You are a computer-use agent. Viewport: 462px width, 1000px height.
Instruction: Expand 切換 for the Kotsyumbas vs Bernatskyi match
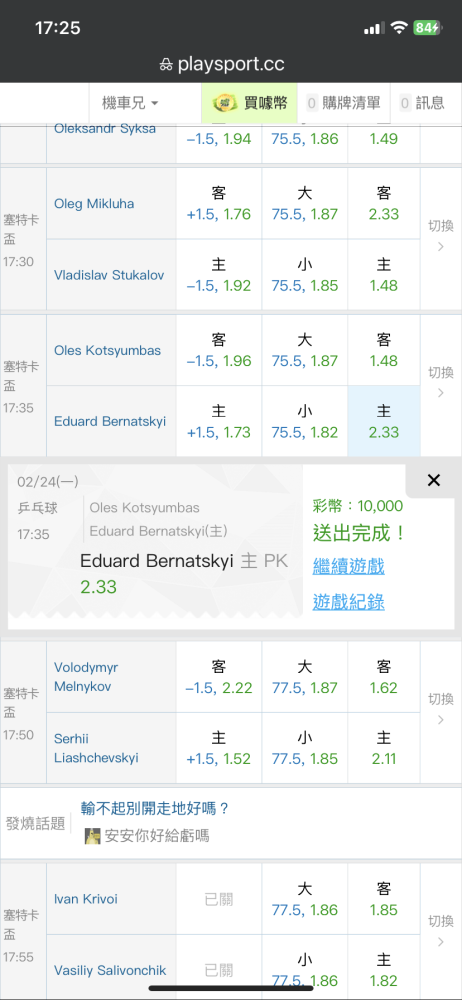[440, 382]
